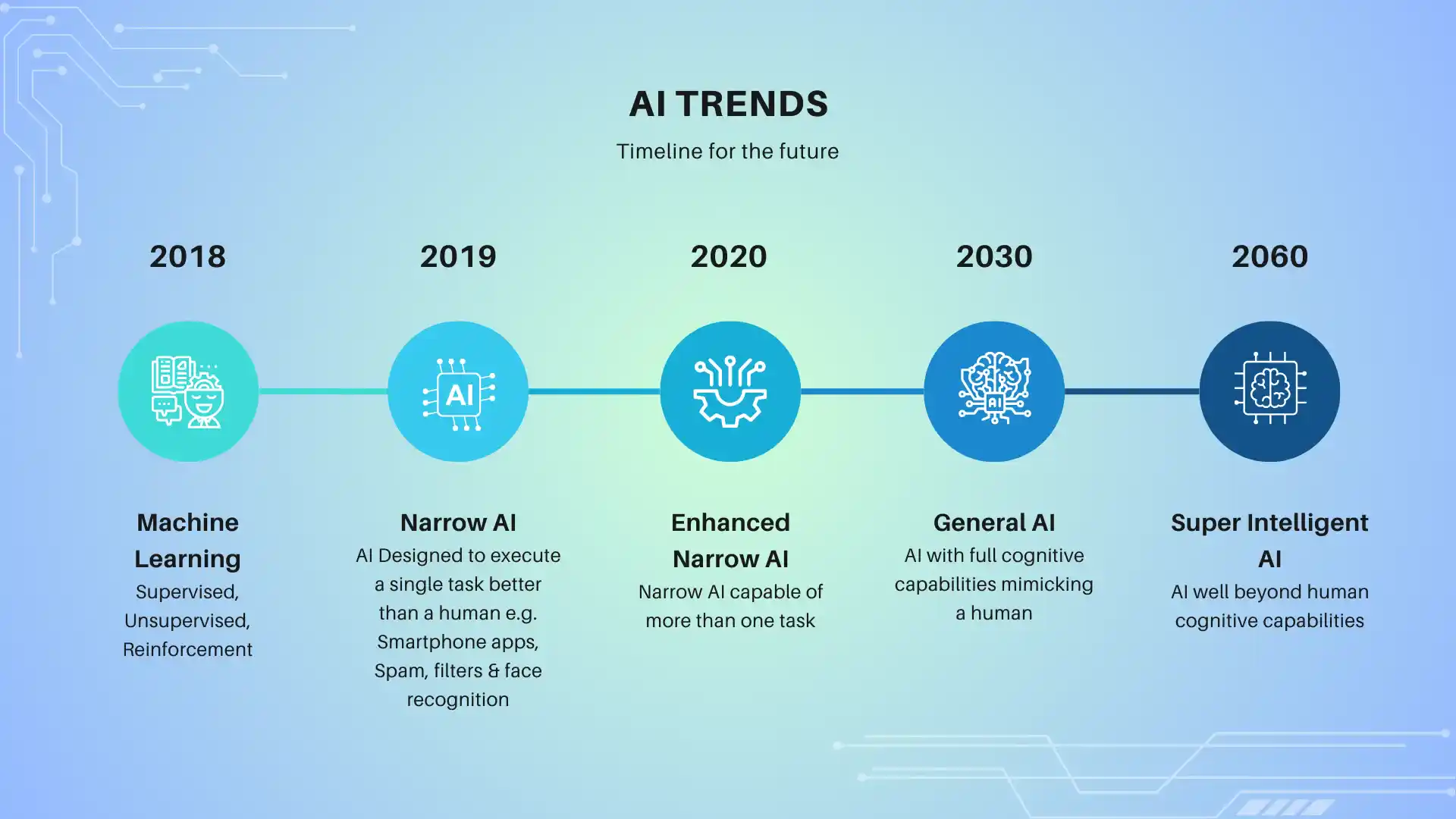Click the Super Intelligent AI processor icon
The image size is (1456, 819).
click(1270, 390)
